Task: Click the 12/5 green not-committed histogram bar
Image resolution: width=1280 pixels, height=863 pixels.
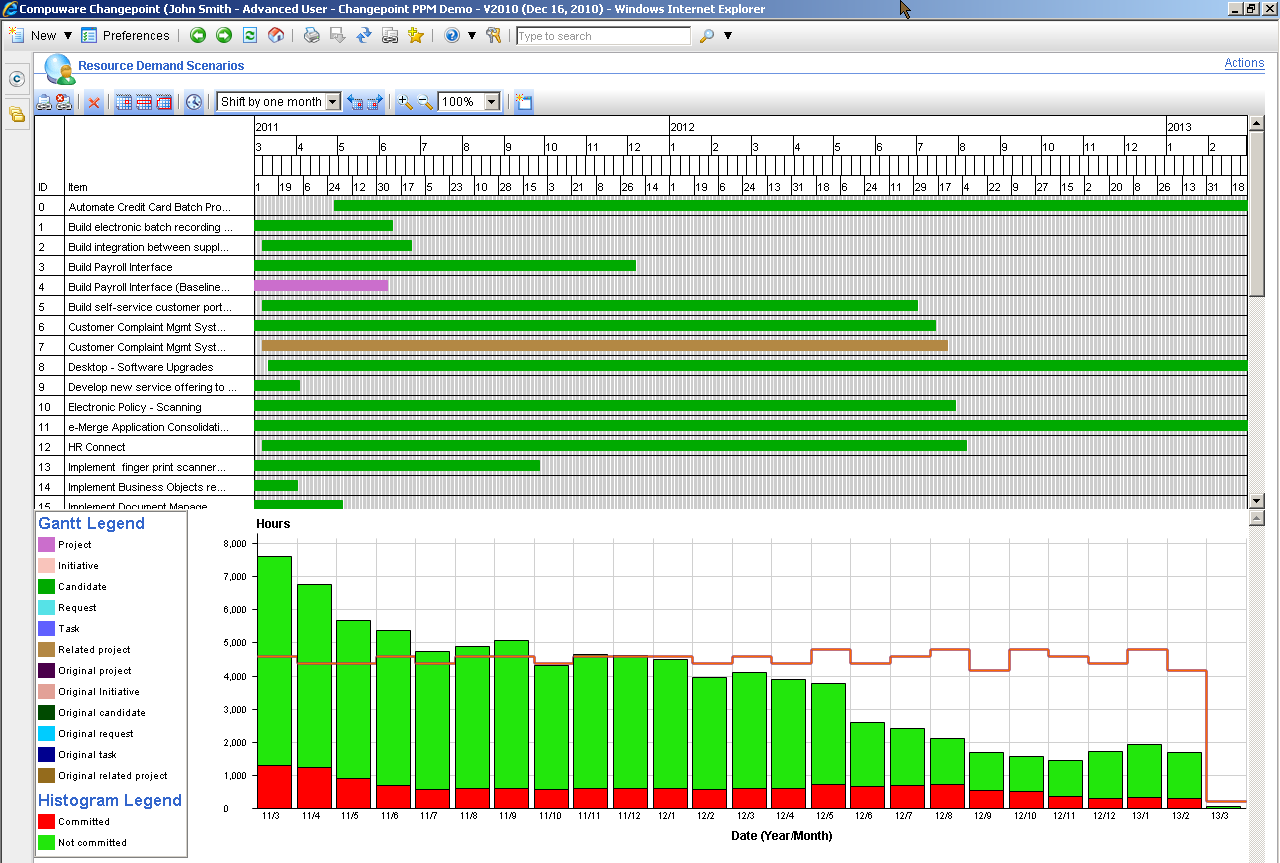Action: pyautogui.click(x=828, y=734)
